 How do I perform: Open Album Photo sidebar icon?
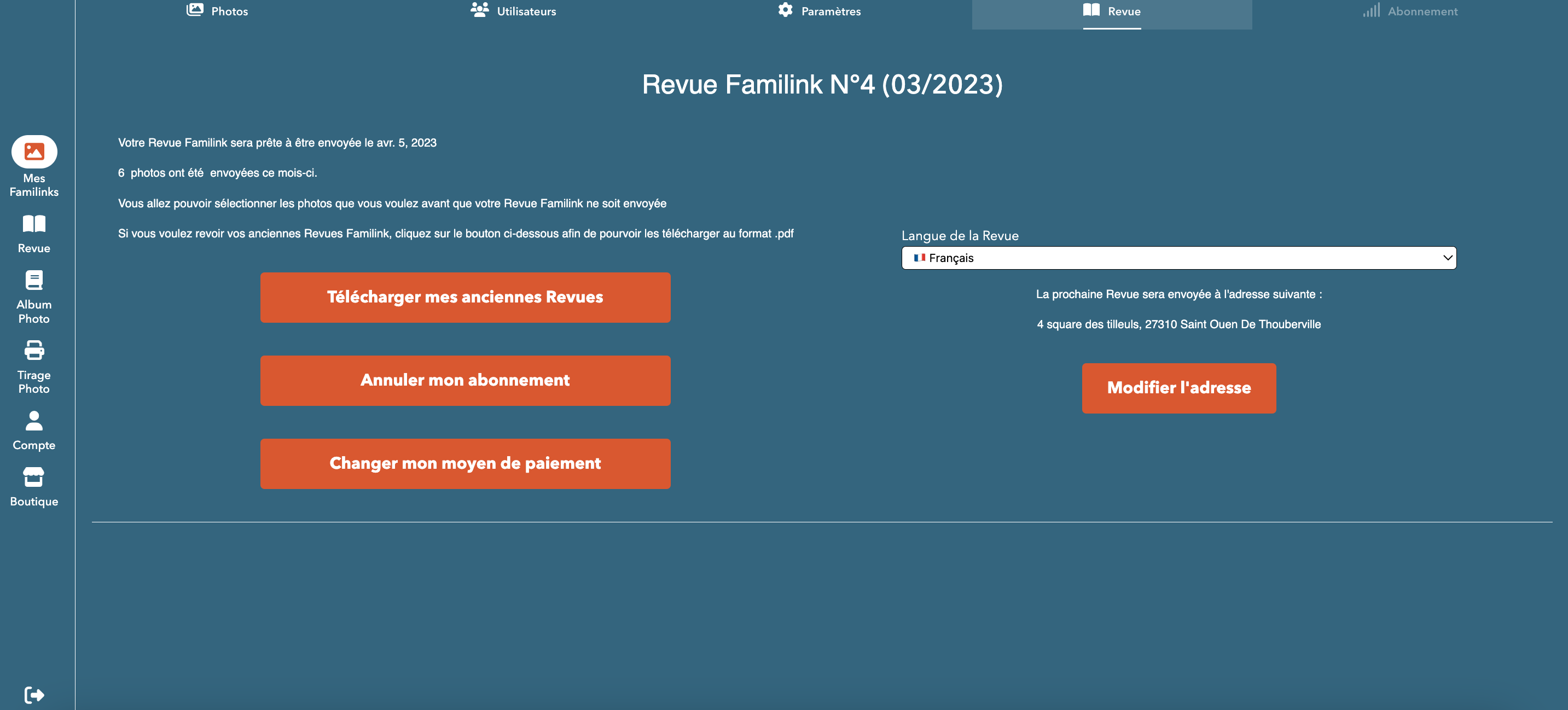(34, 281)
